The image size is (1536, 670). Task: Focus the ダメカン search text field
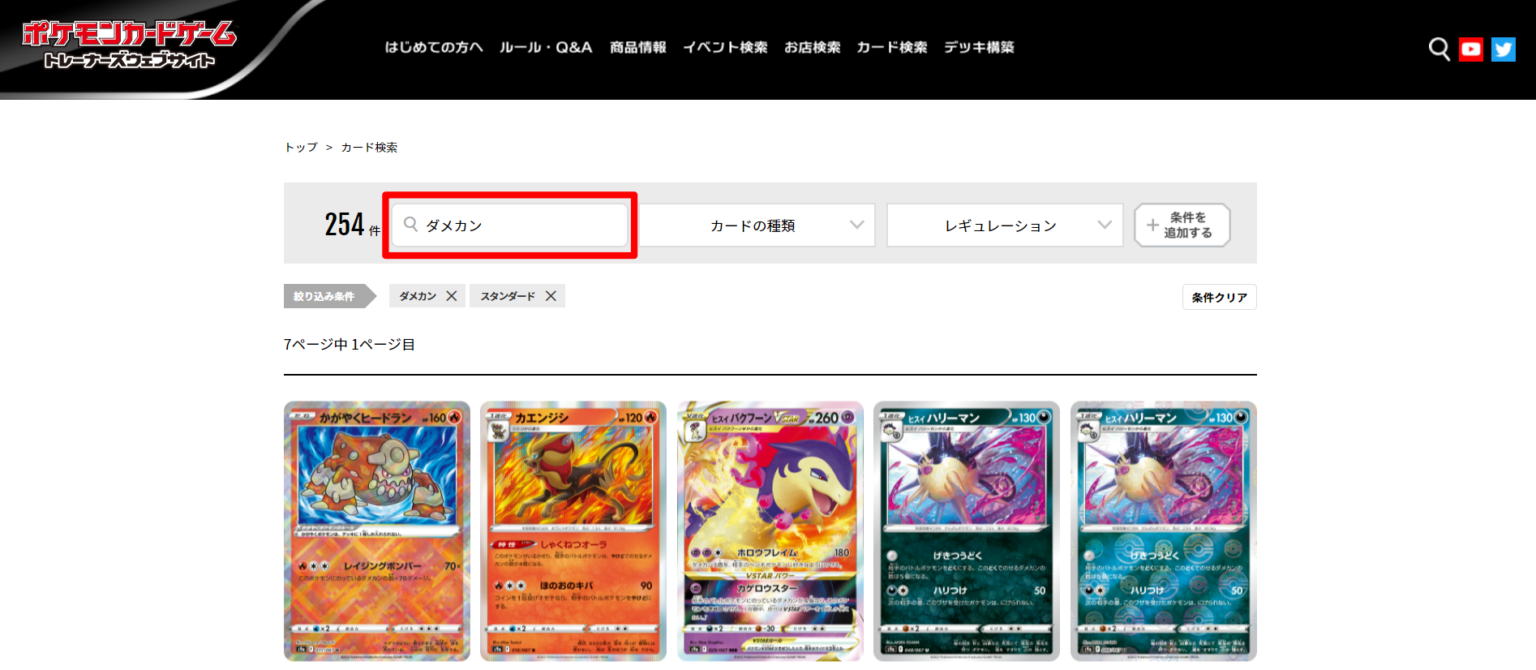point(510,225)
